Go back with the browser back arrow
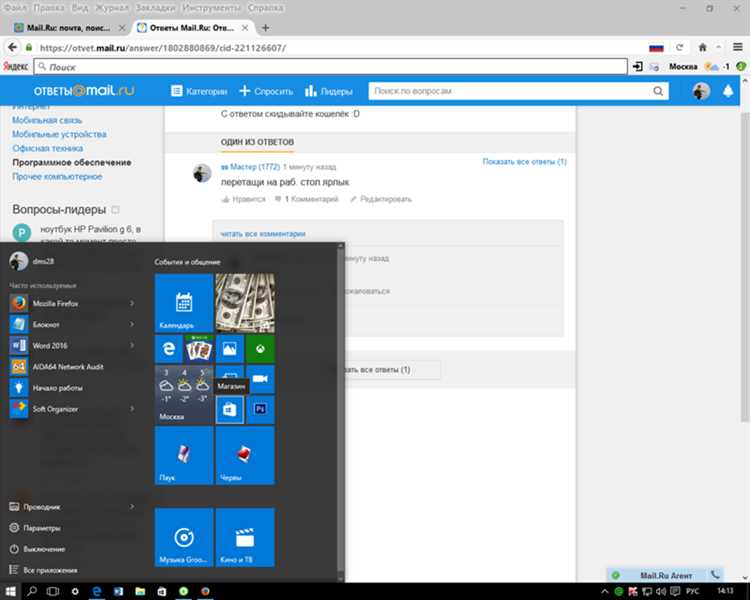 12,47
